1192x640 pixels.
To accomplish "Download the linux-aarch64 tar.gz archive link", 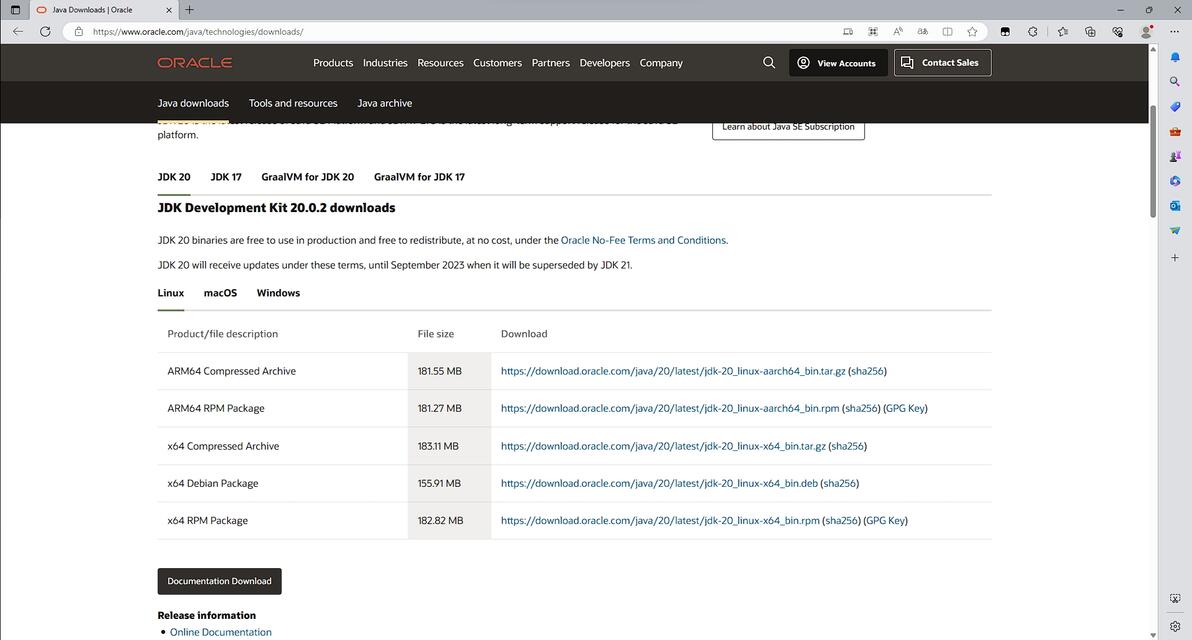I will (673, 371).
